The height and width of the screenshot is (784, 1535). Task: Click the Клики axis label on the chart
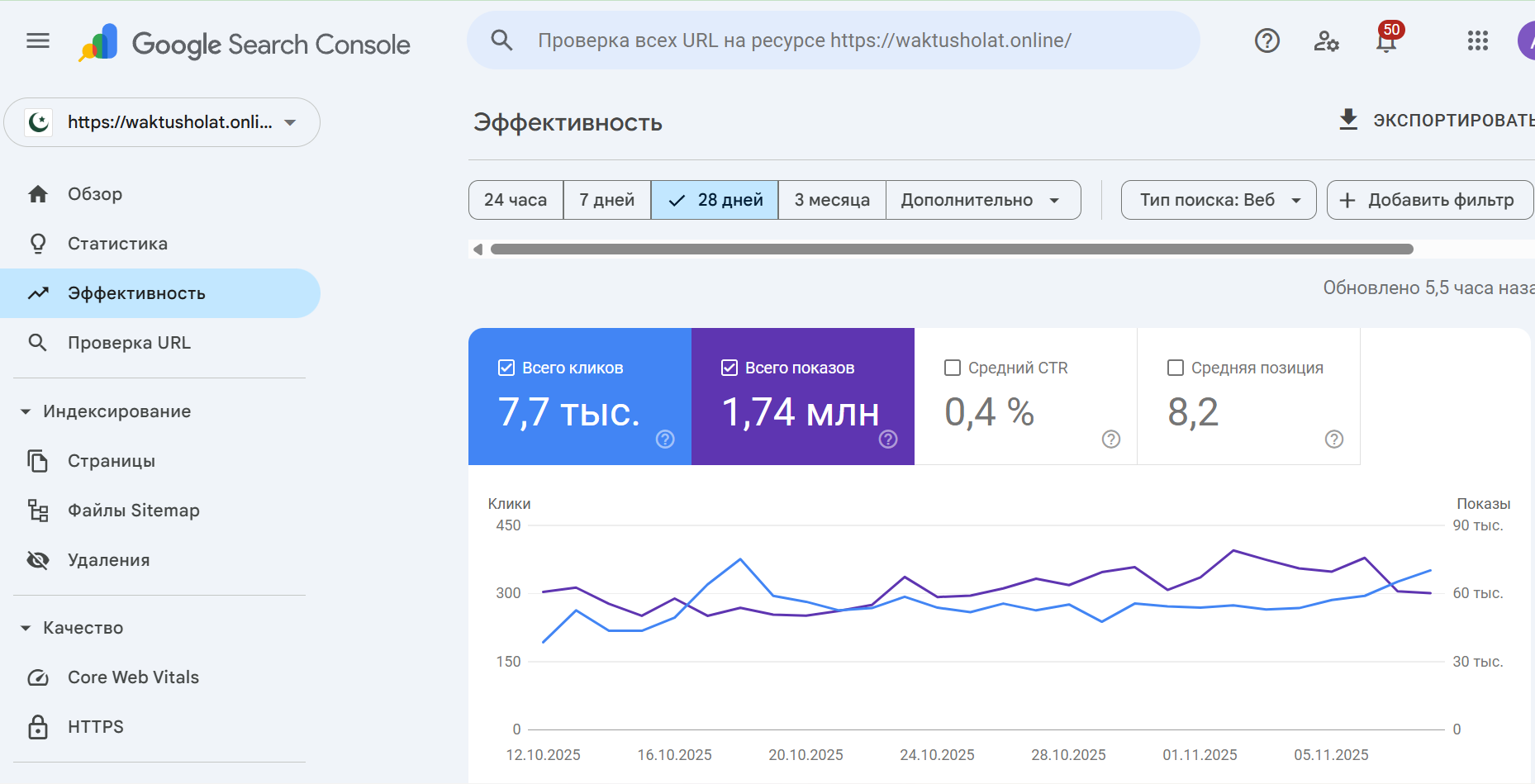[510, 504]
